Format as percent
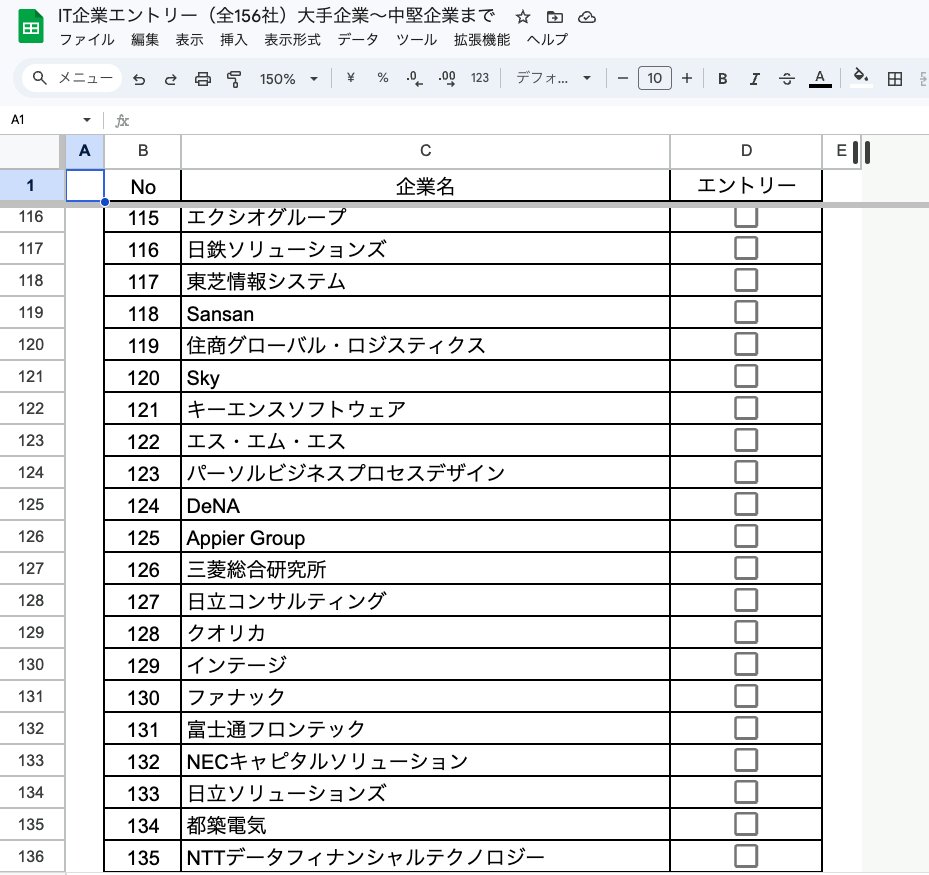The height and width of the screenshot is (875, 929). (383, 78)
